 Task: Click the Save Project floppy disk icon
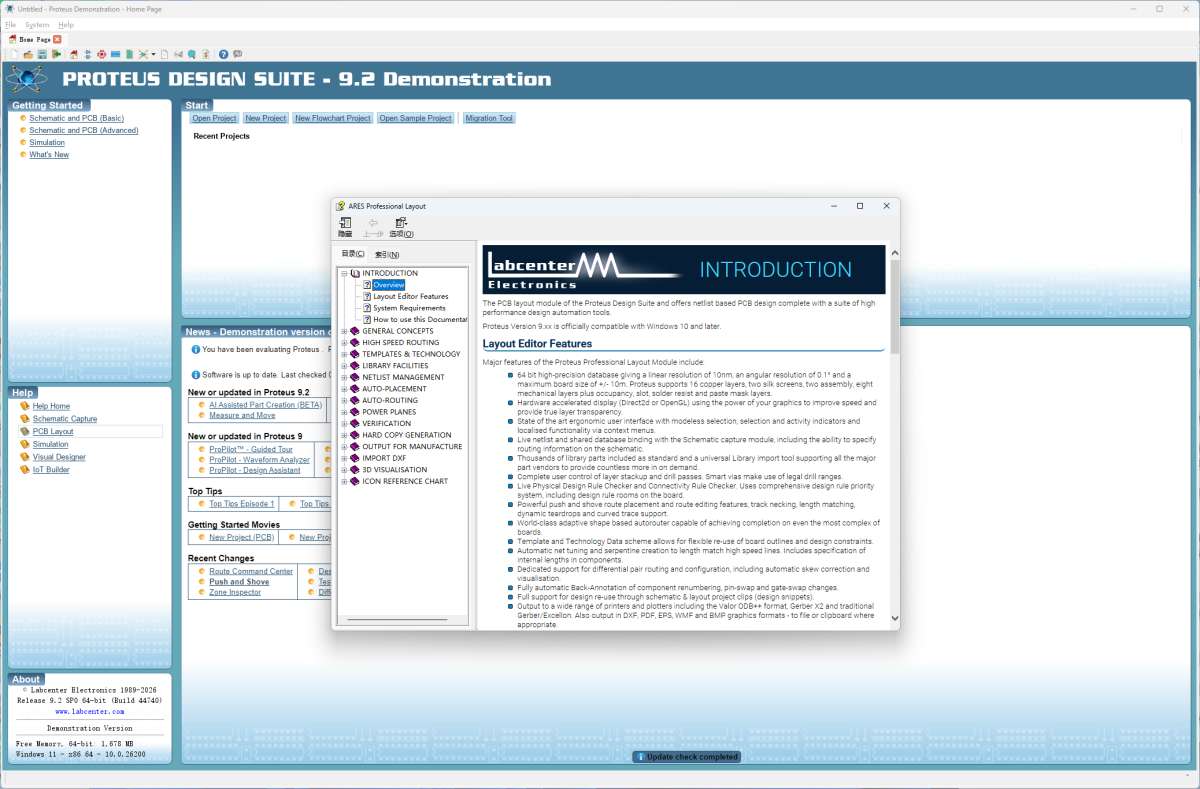point(42,54)
